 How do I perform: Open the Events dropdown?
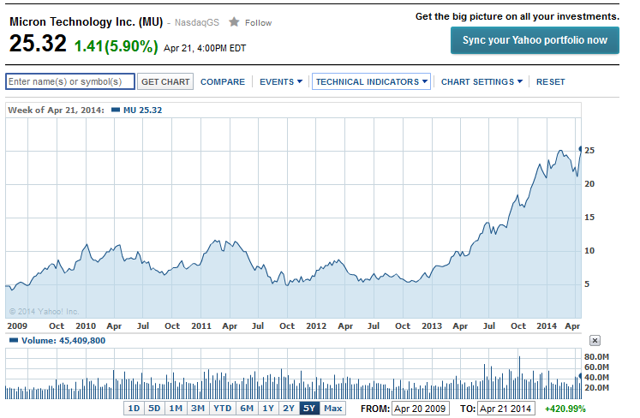coord(281,82)
